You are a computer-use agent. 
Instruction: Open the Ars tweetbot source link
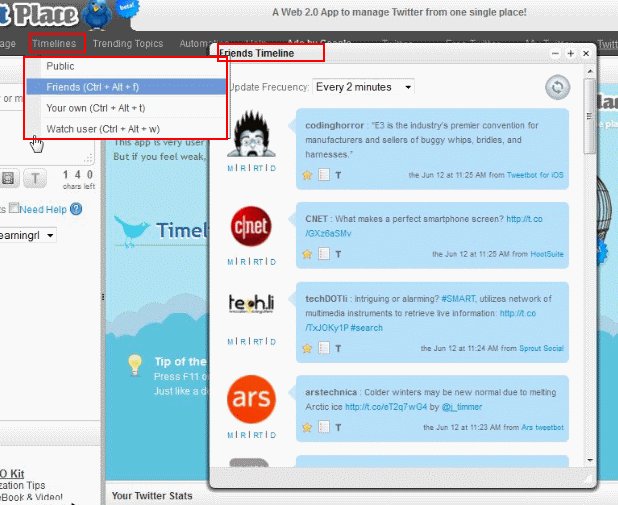[x=542, y=427]
